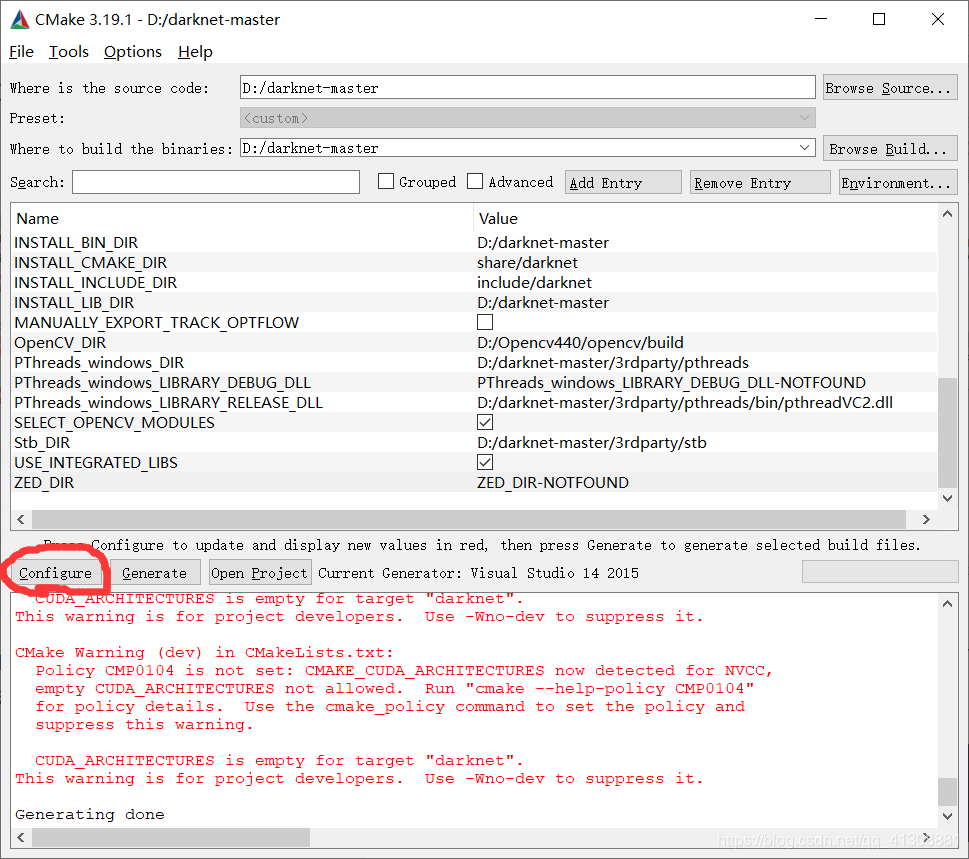Open Environment settings button
Viewport: 969px width, 859px height.
click(x=897, y=183)
